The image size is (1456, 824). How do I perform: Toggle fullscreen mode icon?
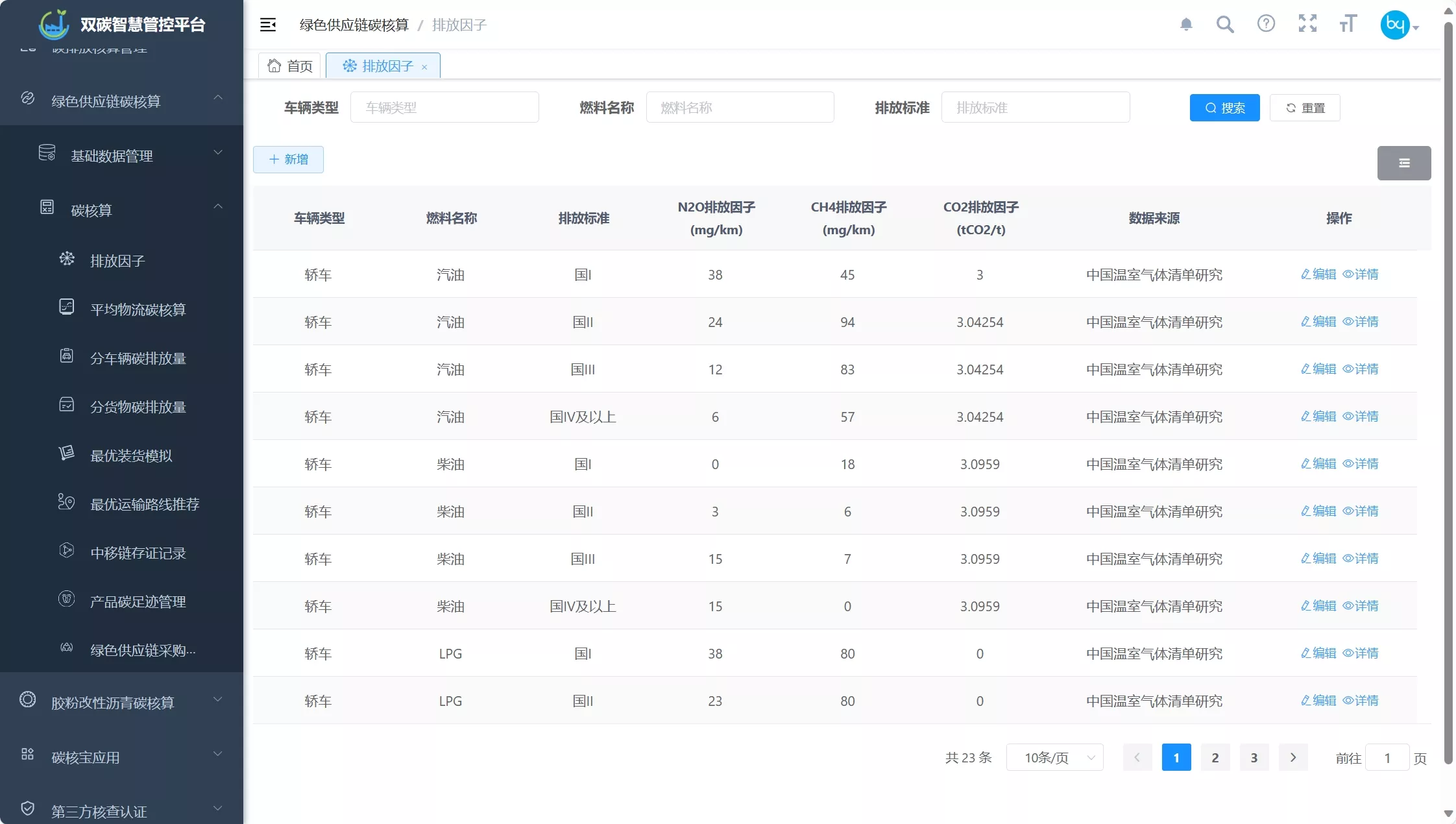(1307, 24)
